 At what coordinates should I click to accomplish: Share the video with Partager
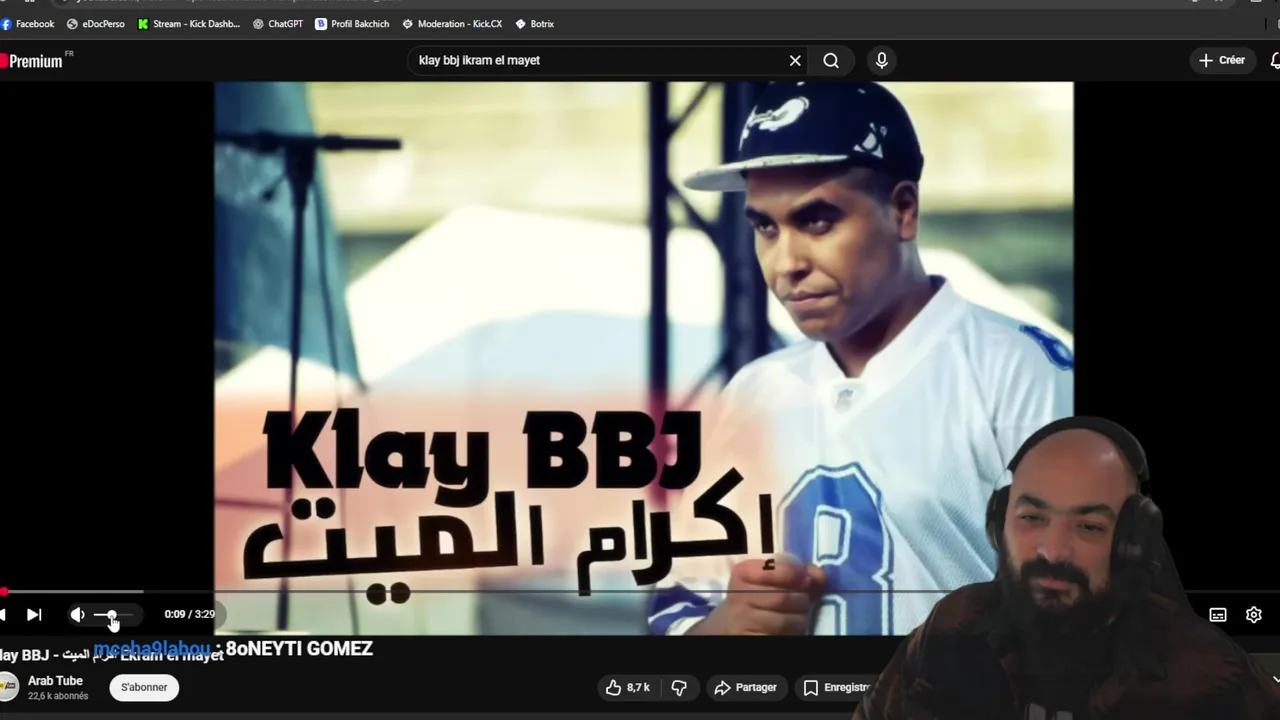click(x=746, y=687)
